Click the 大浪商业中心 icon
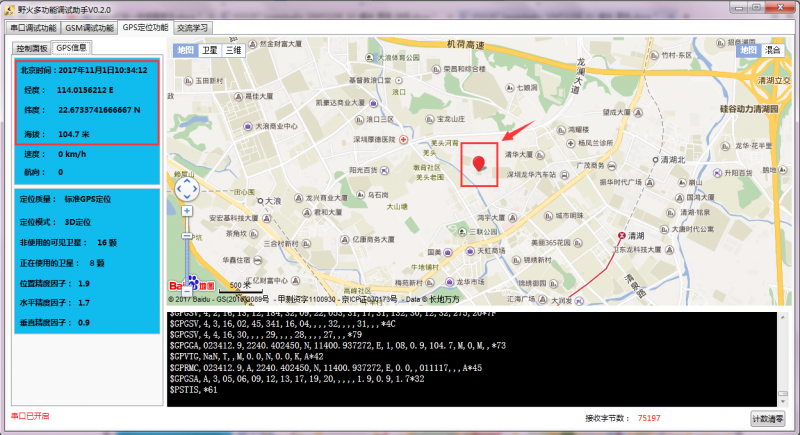Image resolution: width=800 pixels, height=435 pixels. [248, 126]
